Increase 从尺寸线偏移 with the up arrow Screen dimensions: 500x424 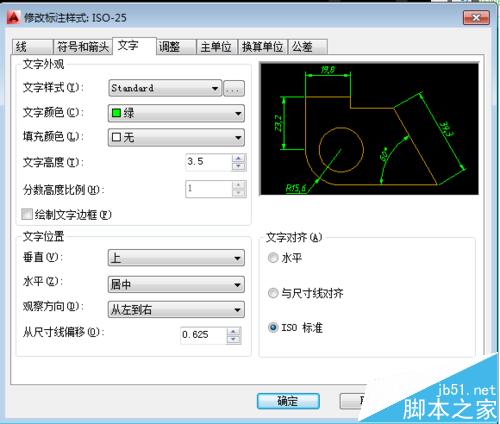pyautogui.click(x=234, y=331)
